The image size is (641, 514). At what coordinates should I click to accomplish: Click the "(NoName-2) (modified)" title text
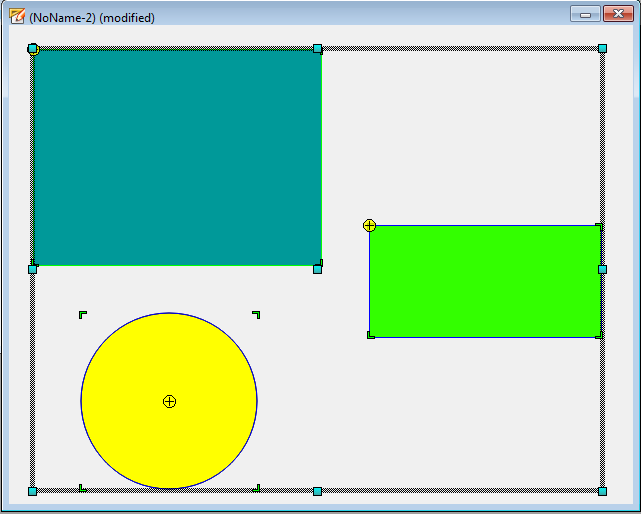92,17
